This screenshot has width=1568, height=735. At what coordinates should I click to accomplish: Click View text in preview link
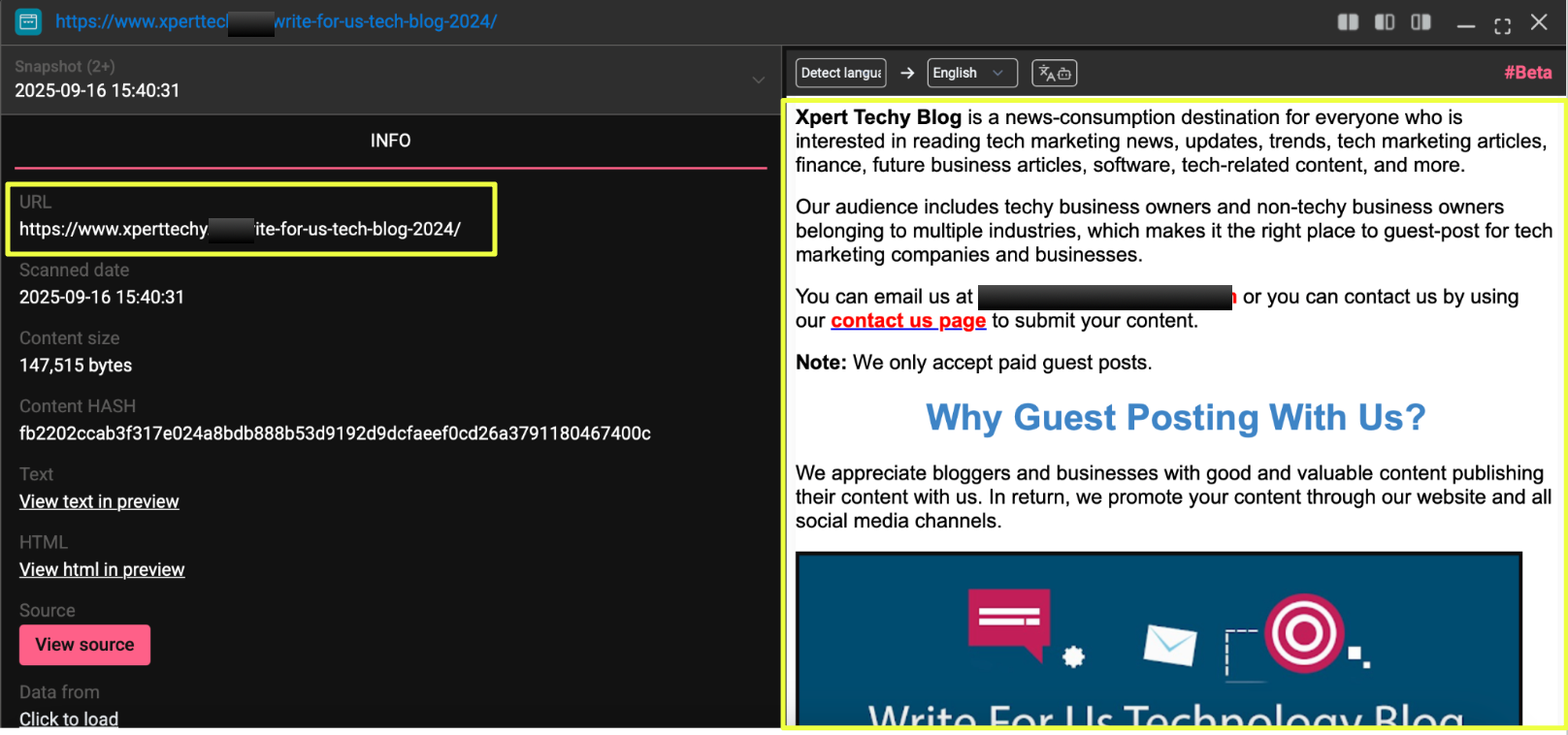coord(99,501)
